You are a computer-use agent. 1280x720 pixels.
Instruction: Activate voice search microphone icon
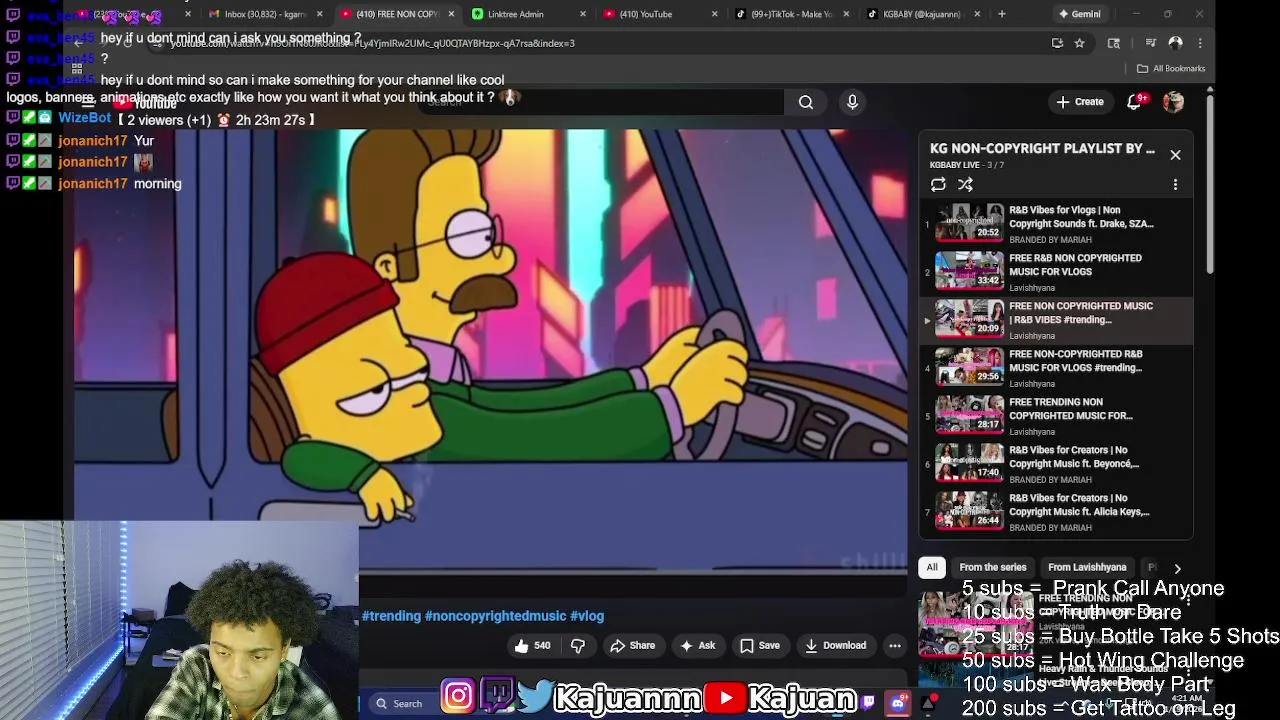pyautogui.click(x=852, y=102)
